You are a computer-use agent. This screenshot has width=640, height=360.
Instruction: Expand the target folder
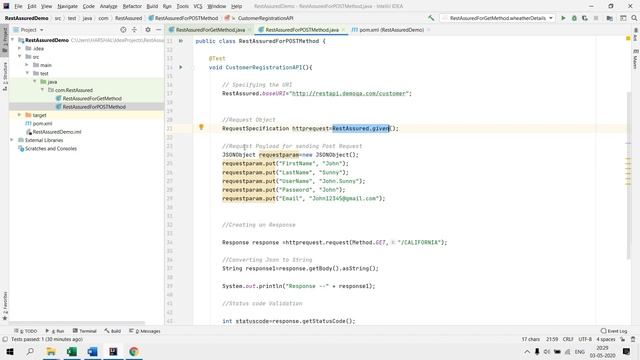click(20, 115)
